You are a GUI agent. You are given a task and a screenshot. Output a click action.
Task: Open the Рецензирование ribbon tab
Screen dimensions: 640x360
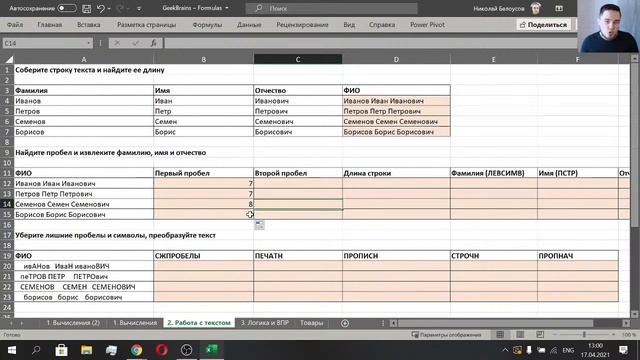coord(302,24)
